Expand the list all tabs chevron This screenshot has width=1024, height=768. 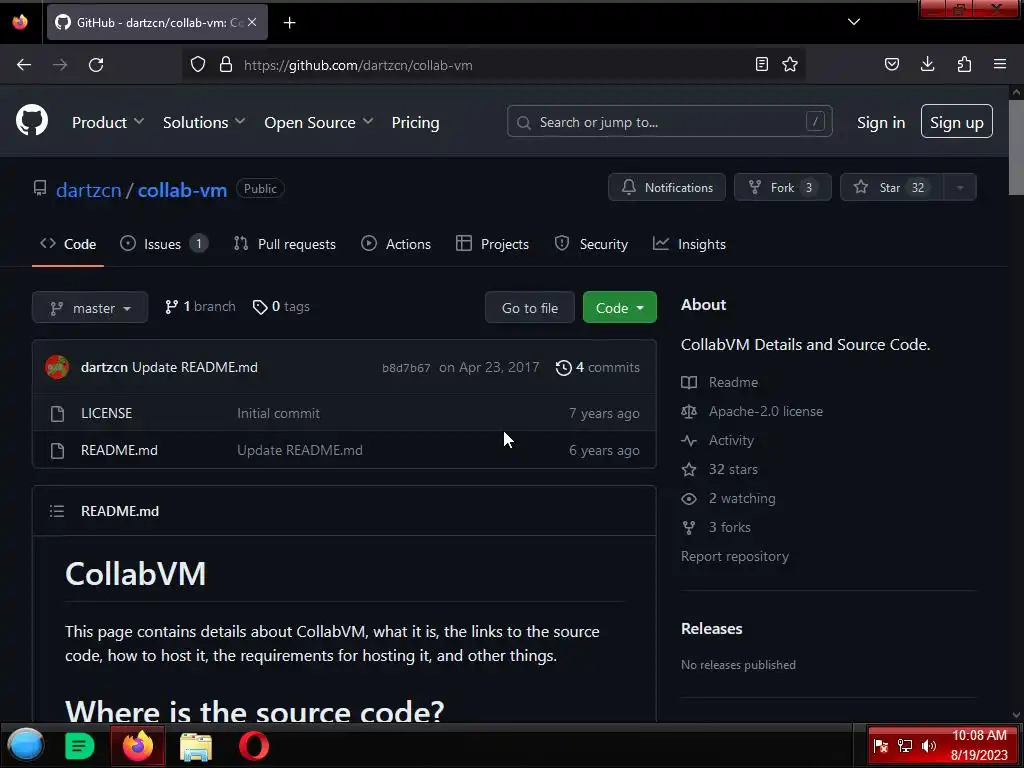pos(854,22)
